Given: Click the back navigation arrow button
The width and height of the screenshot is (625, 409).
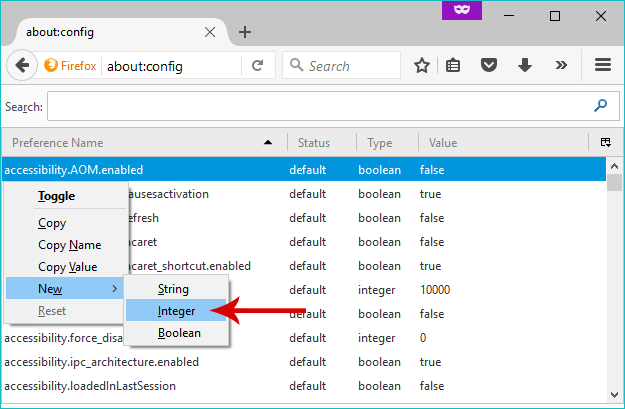Looking at the screenshot, I should click(21, 66).
